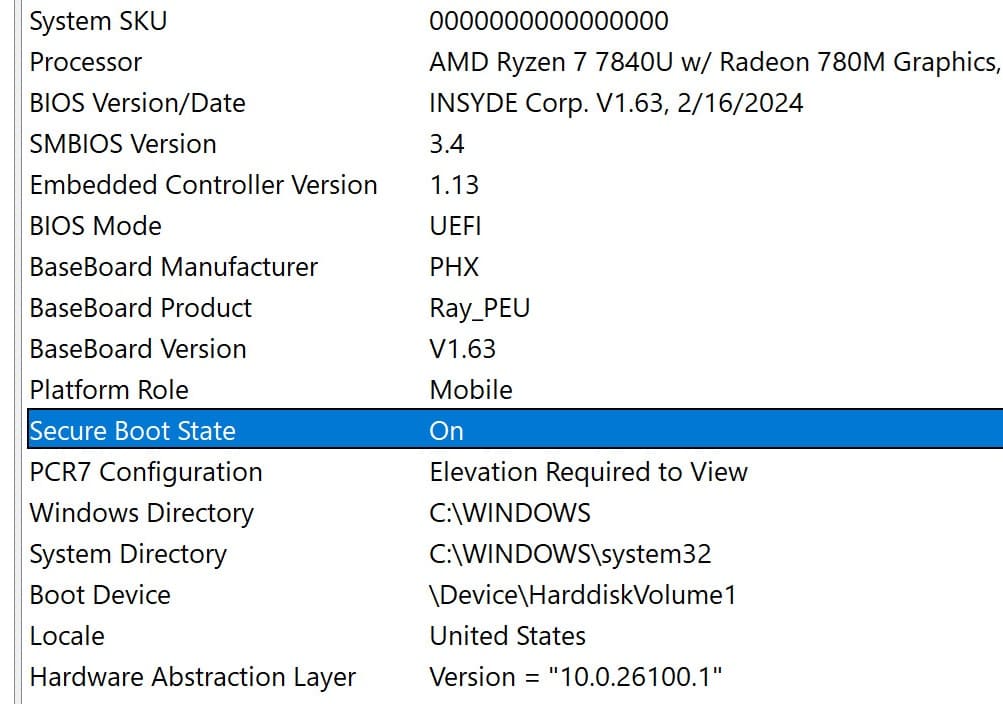
Task: Click the BaseBoard Product entry
Action: coord(141,307)
